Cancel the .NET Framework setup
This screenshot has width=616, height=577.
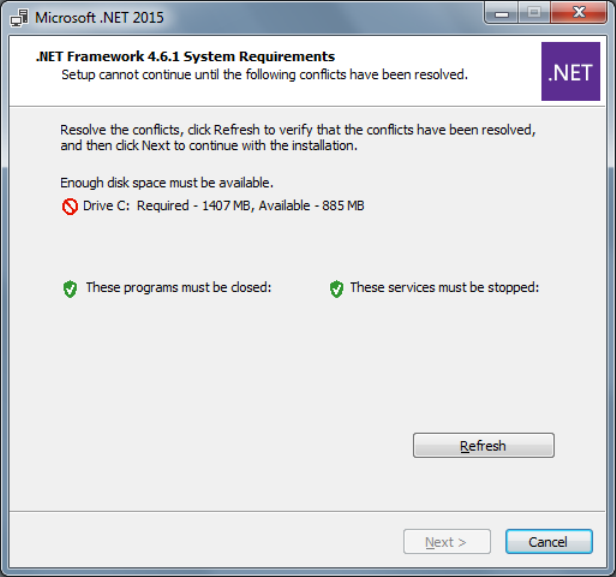(549, 542)
